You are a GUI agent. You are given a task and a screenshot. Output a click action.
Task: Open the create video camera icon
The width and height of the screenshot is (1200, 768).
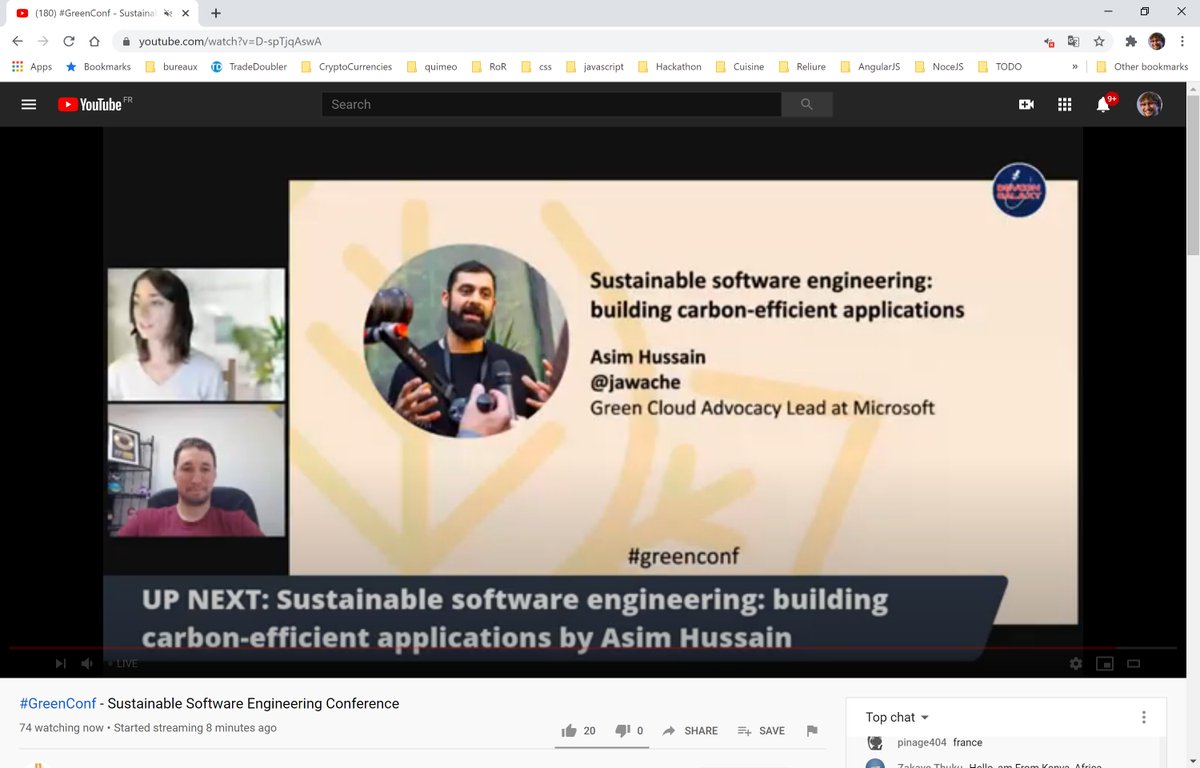pos(1026,104)
